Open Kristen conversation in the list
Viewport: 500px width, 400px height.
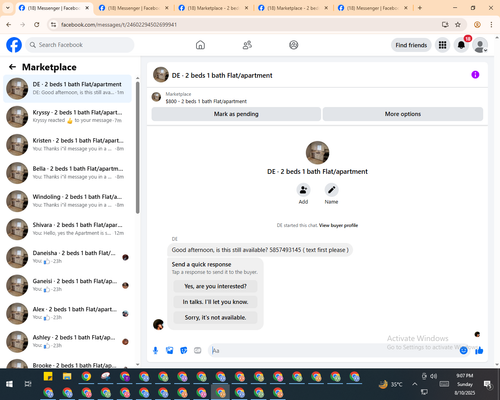point(67,145)
